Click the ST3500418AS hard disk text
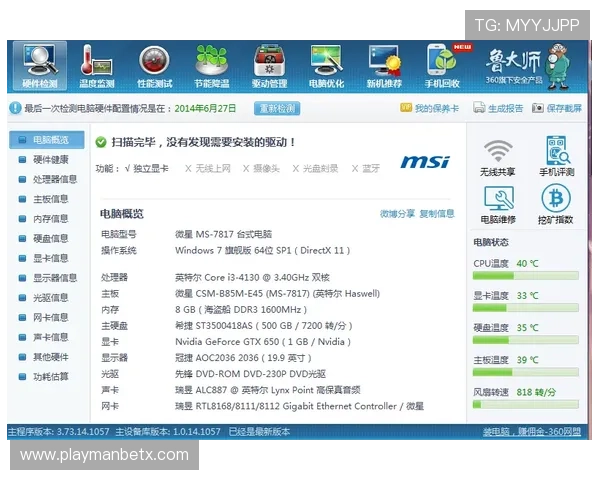The image size is (600, 480). tap(264, 326)
